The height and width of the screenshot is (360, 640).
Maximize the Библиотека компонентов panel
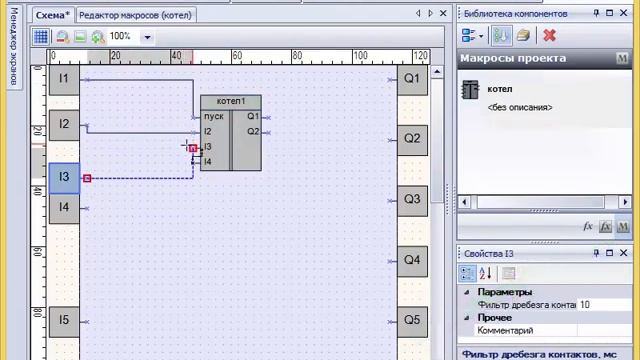(609, 13)
